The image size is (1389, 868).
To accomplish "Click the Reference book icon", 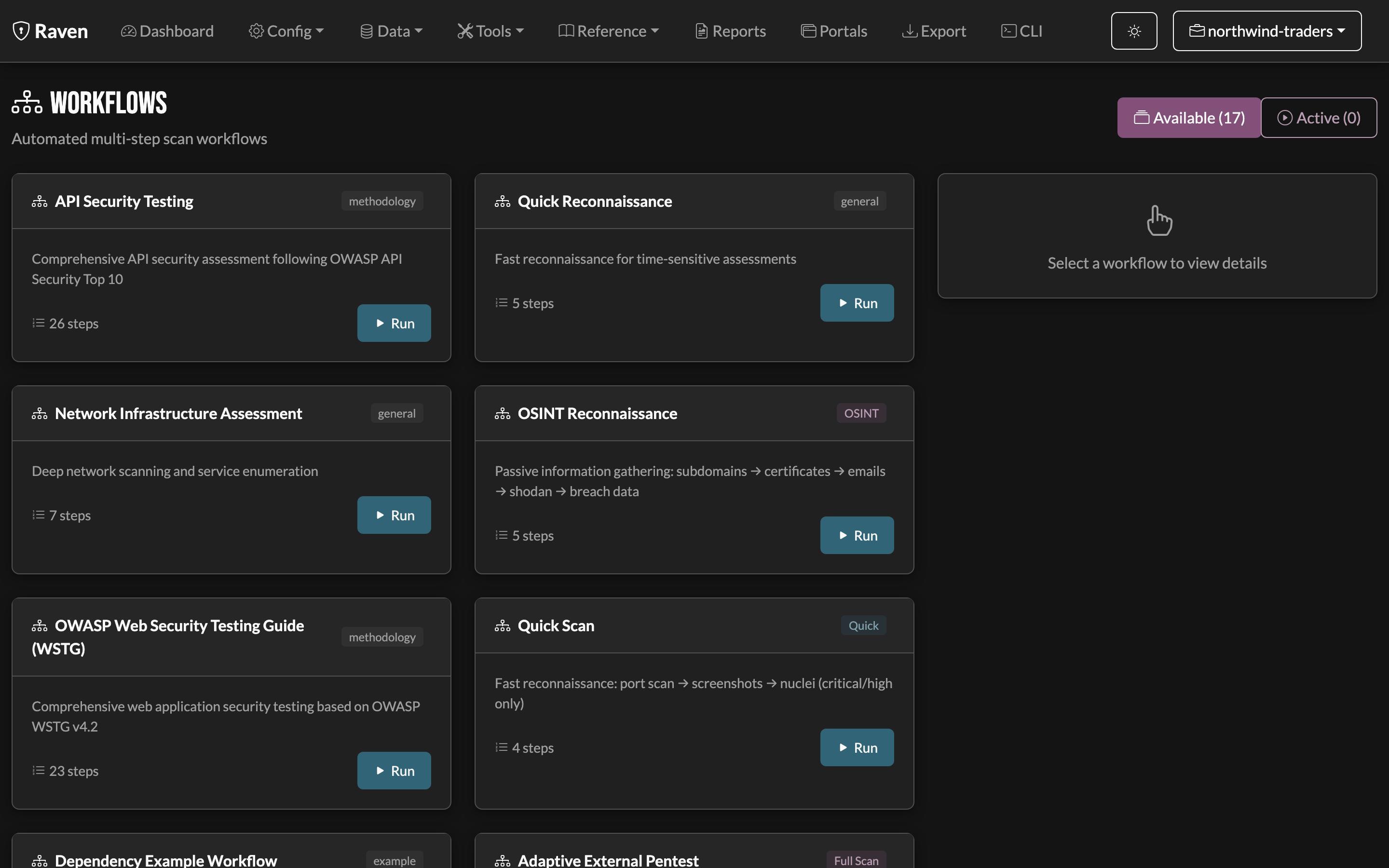I will tap(566, 31).
